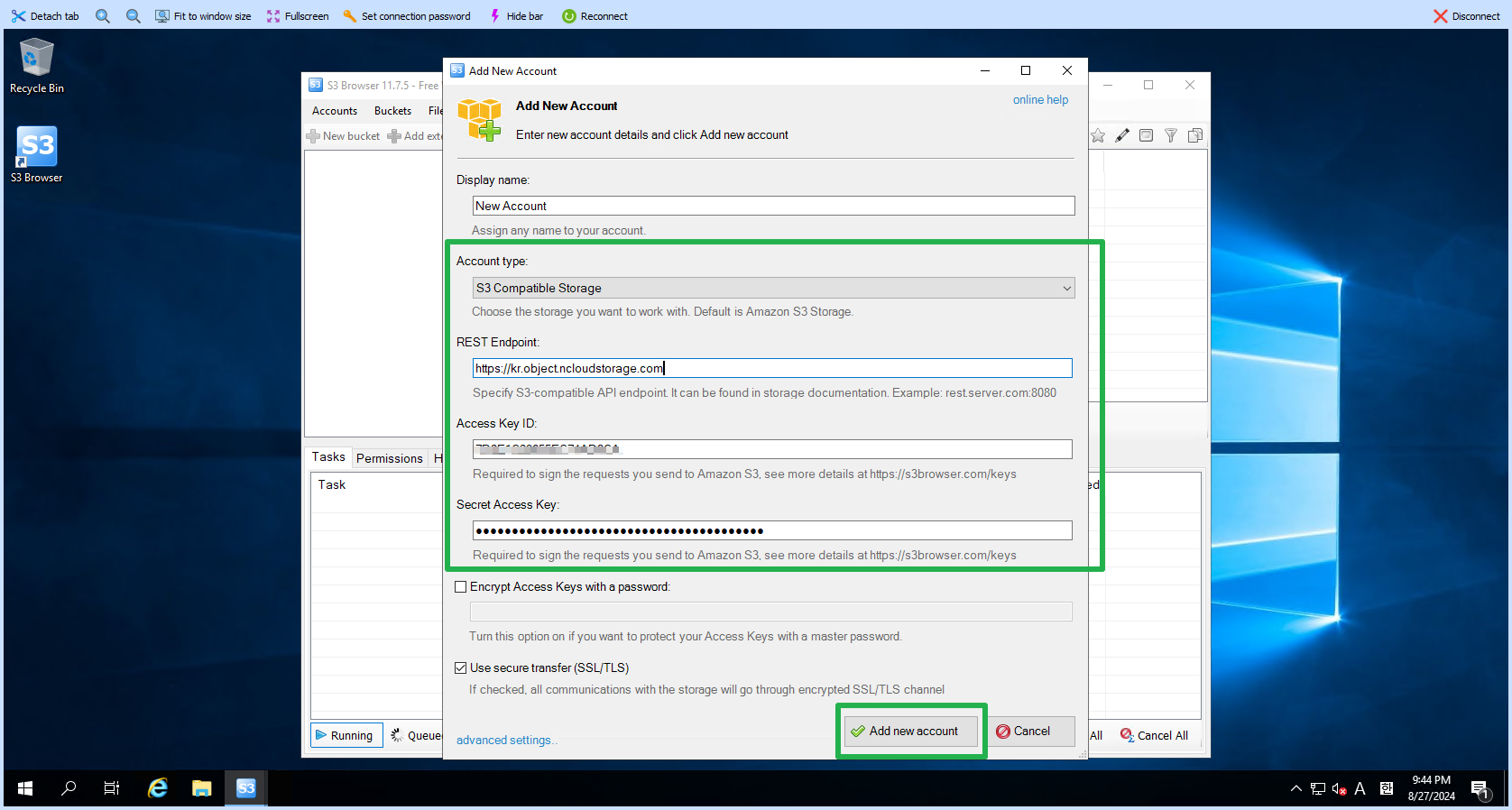Viewport: 1512px width, 810px height.
Task: Click the pencil edit icon in S3 Browser
Action: (1122, 135)
